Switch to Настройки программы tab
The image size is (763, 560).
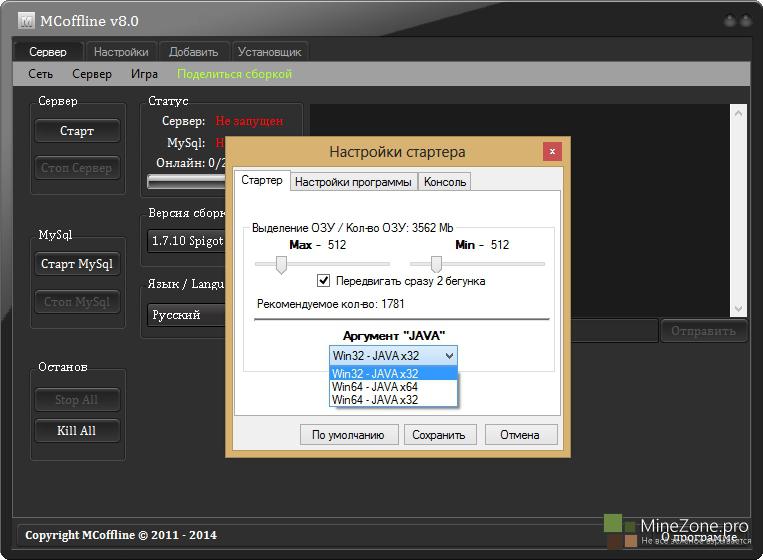[353, 182]
